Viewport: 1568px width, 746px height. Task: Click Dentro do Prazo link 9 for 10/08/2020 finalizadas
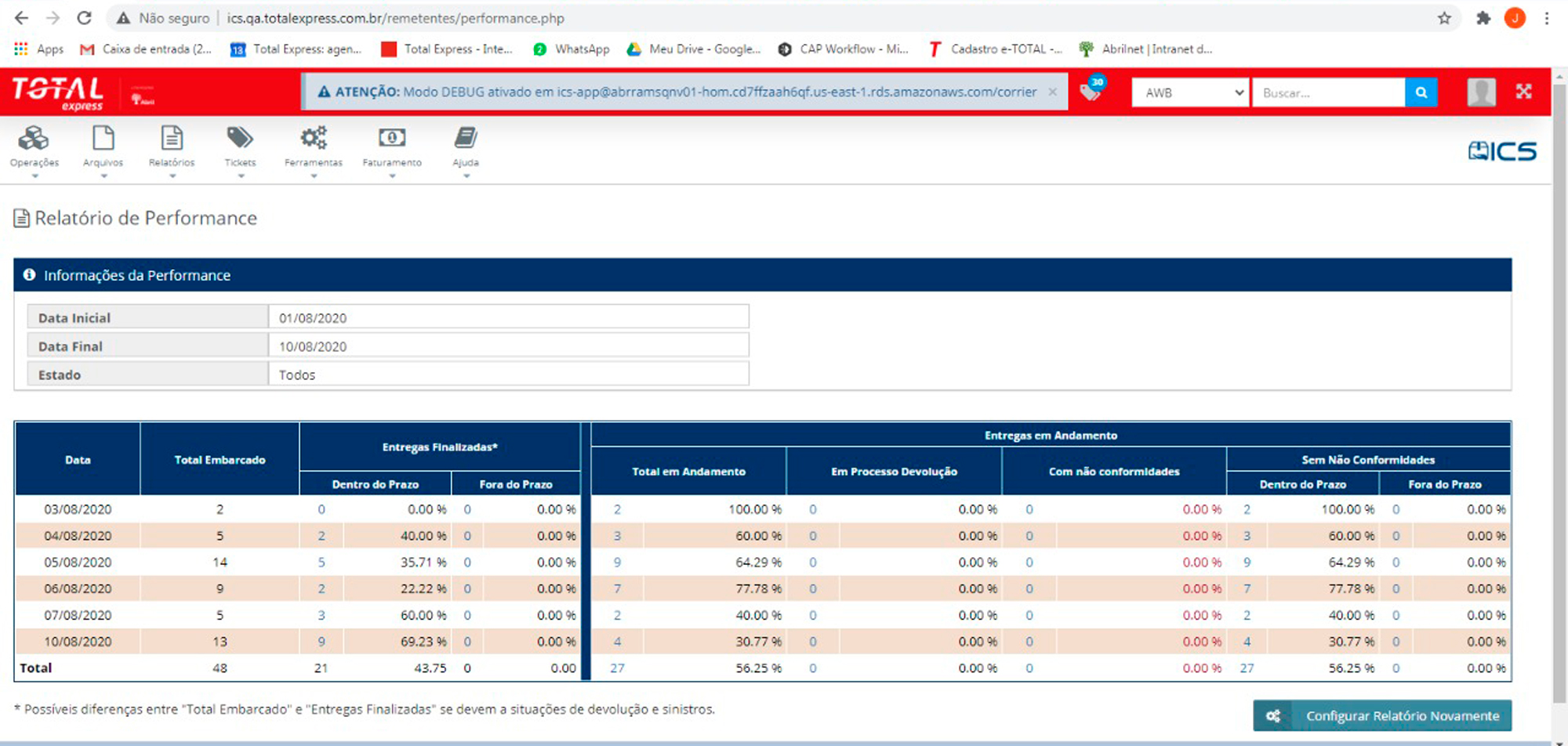point(321,642)
